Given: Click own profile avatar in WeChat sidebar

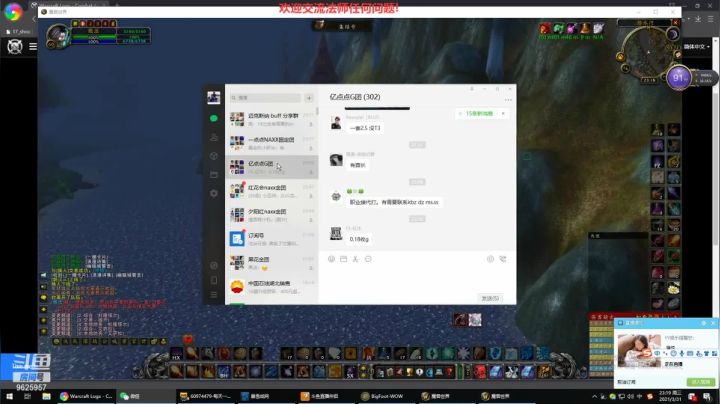Looking at the screenshot, I should (x=214, y=97).
